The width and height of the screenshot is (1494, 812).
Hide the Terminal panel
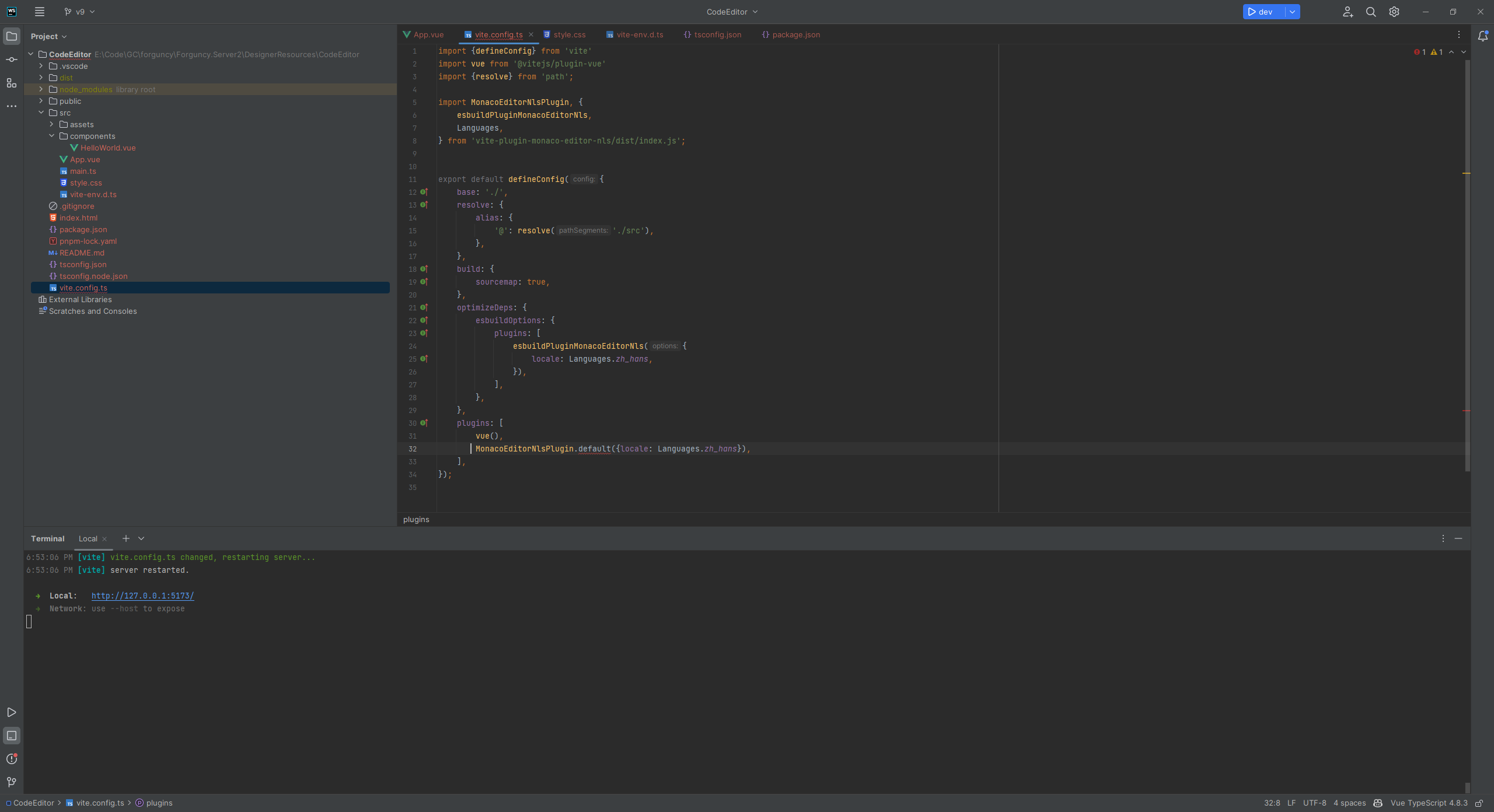click(x=1458, y=538)
